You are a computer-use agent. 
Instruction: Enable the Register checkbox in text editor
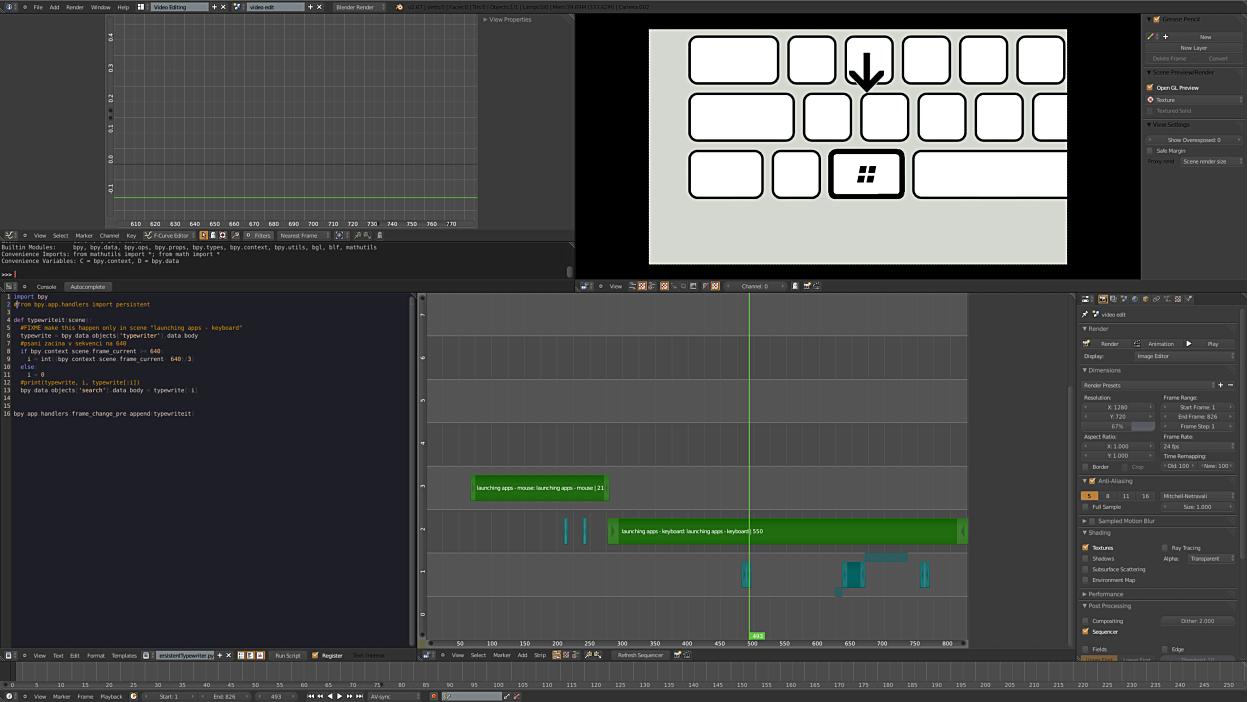(315, 655)
